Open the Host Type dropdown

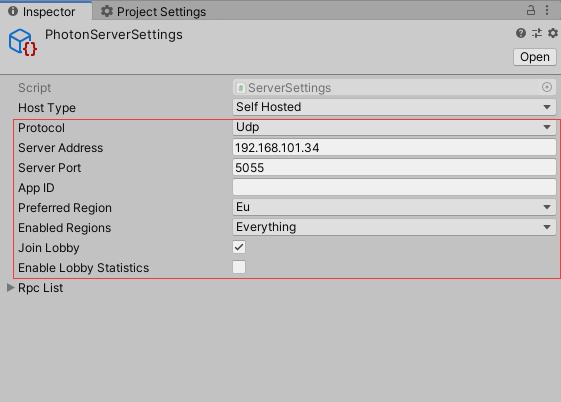pos(394,107)
